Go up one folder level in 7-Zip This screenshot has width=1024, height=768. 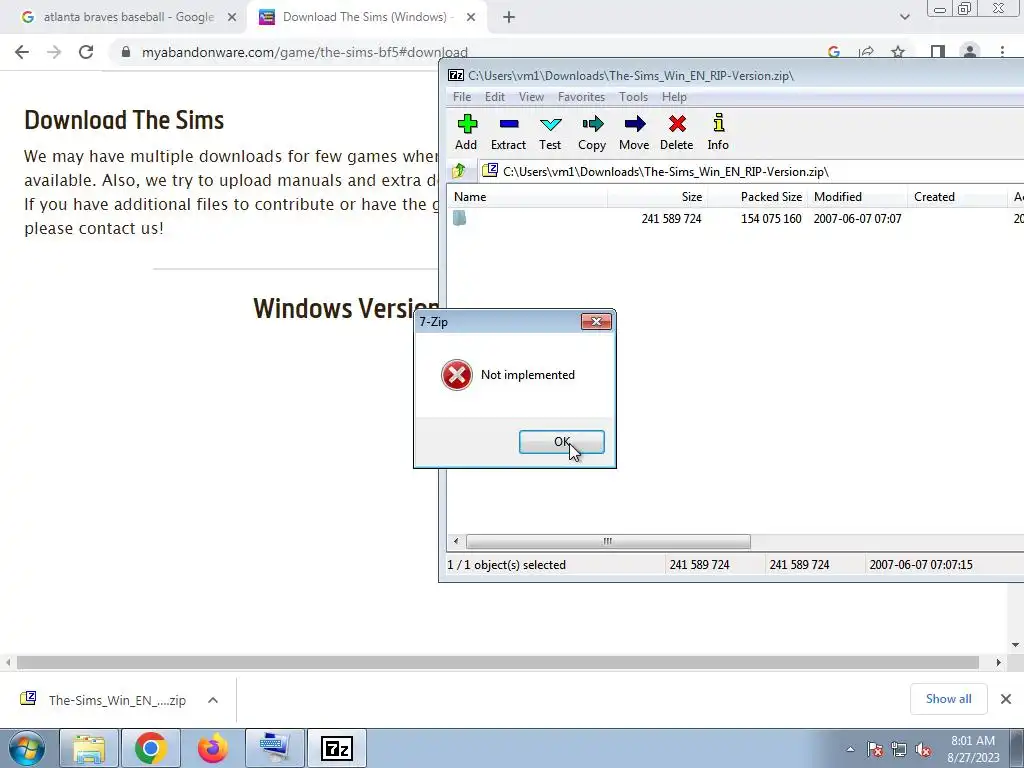[459, 171]
